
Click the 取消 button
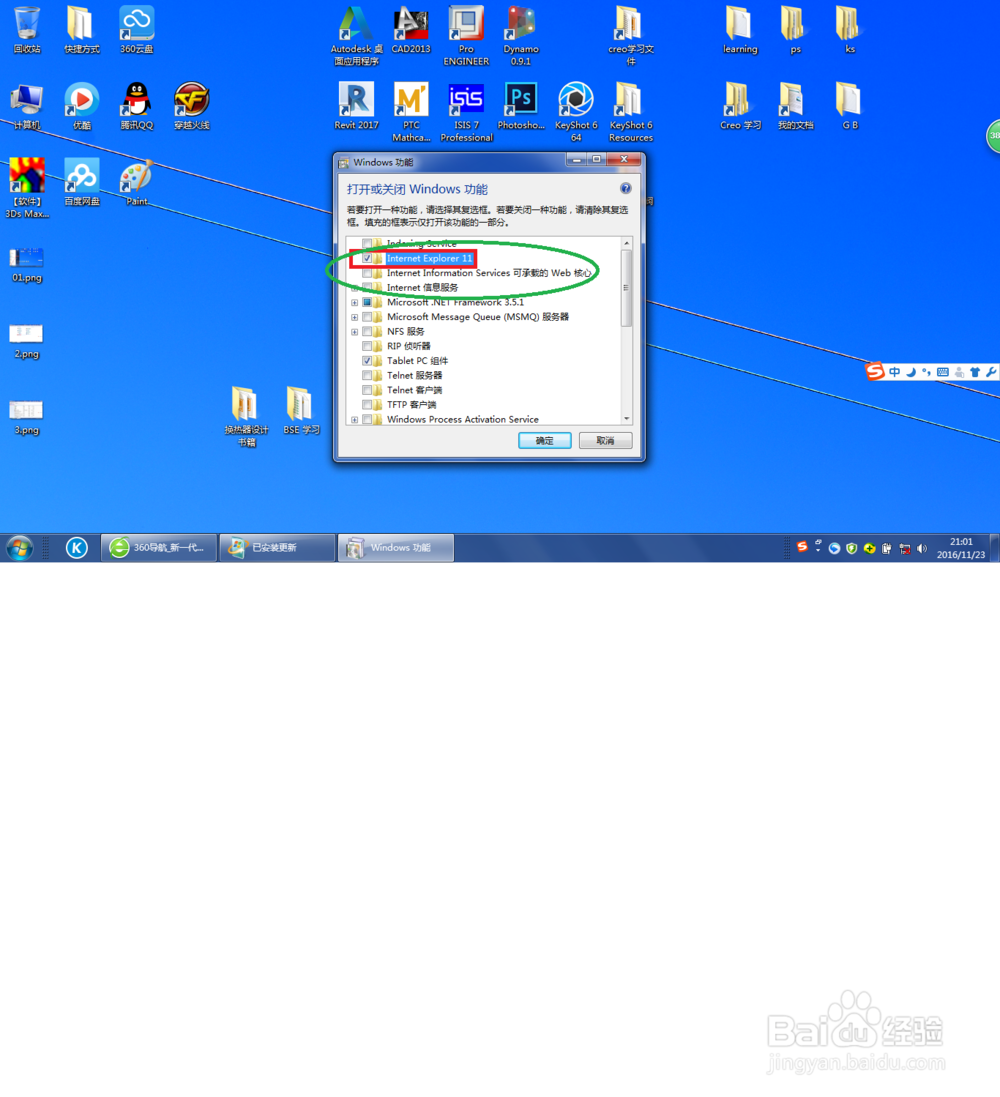[605, 441]
